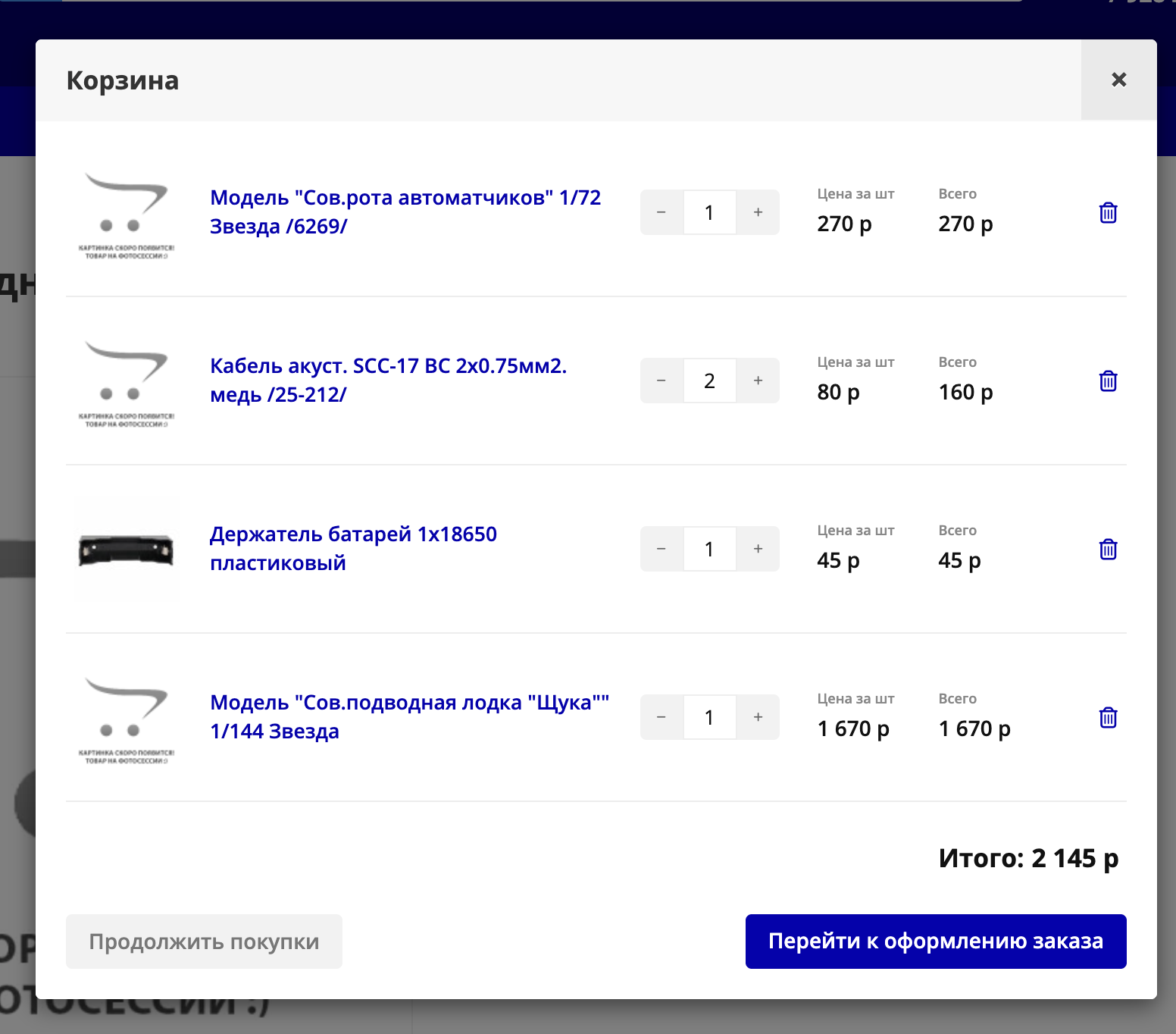Click the battery holder product thumbnail
Screen dimensions: 1176x1034
[x=127, y=550]
